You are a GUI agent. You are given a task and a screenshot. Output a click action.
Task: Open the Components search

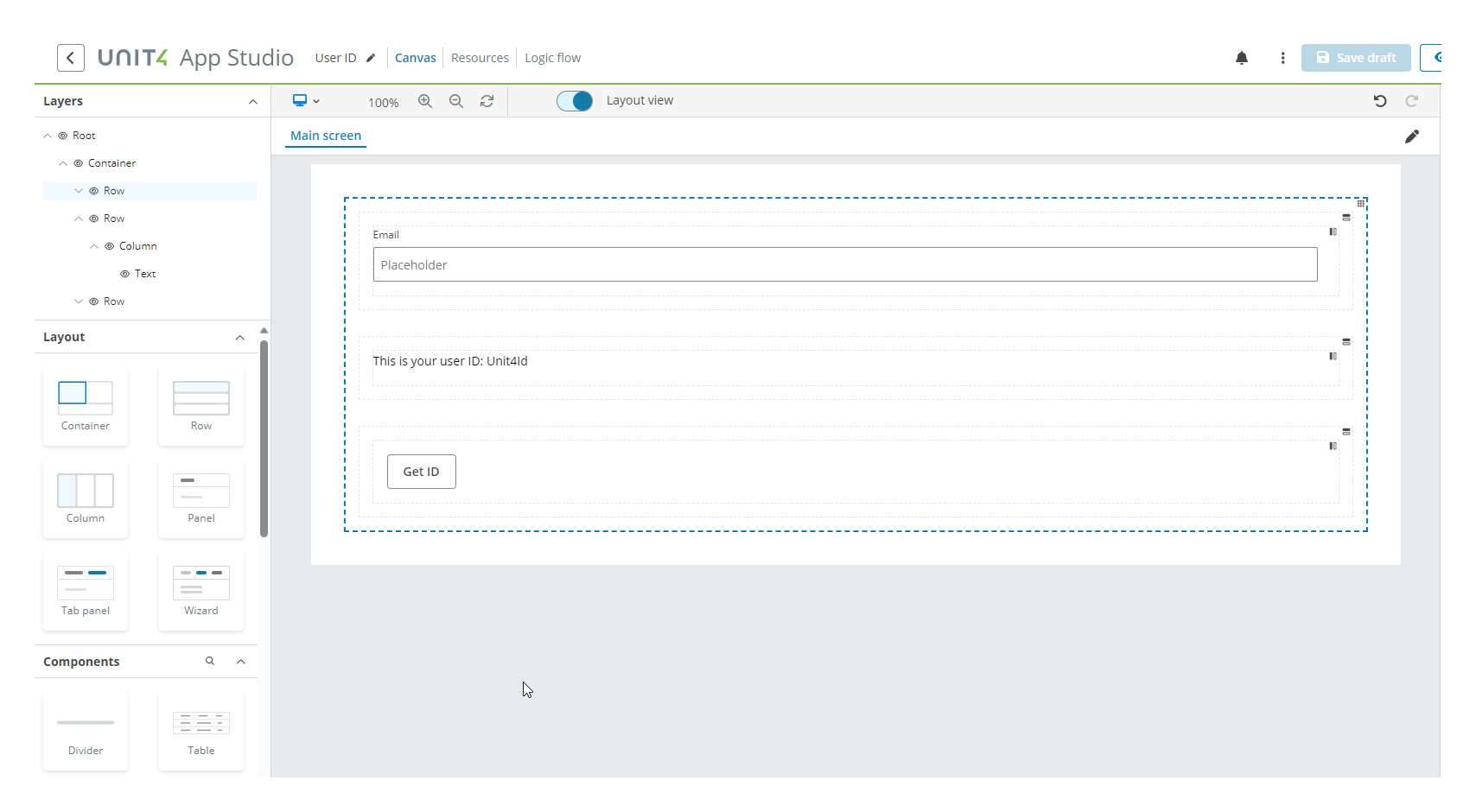(210, 661)
